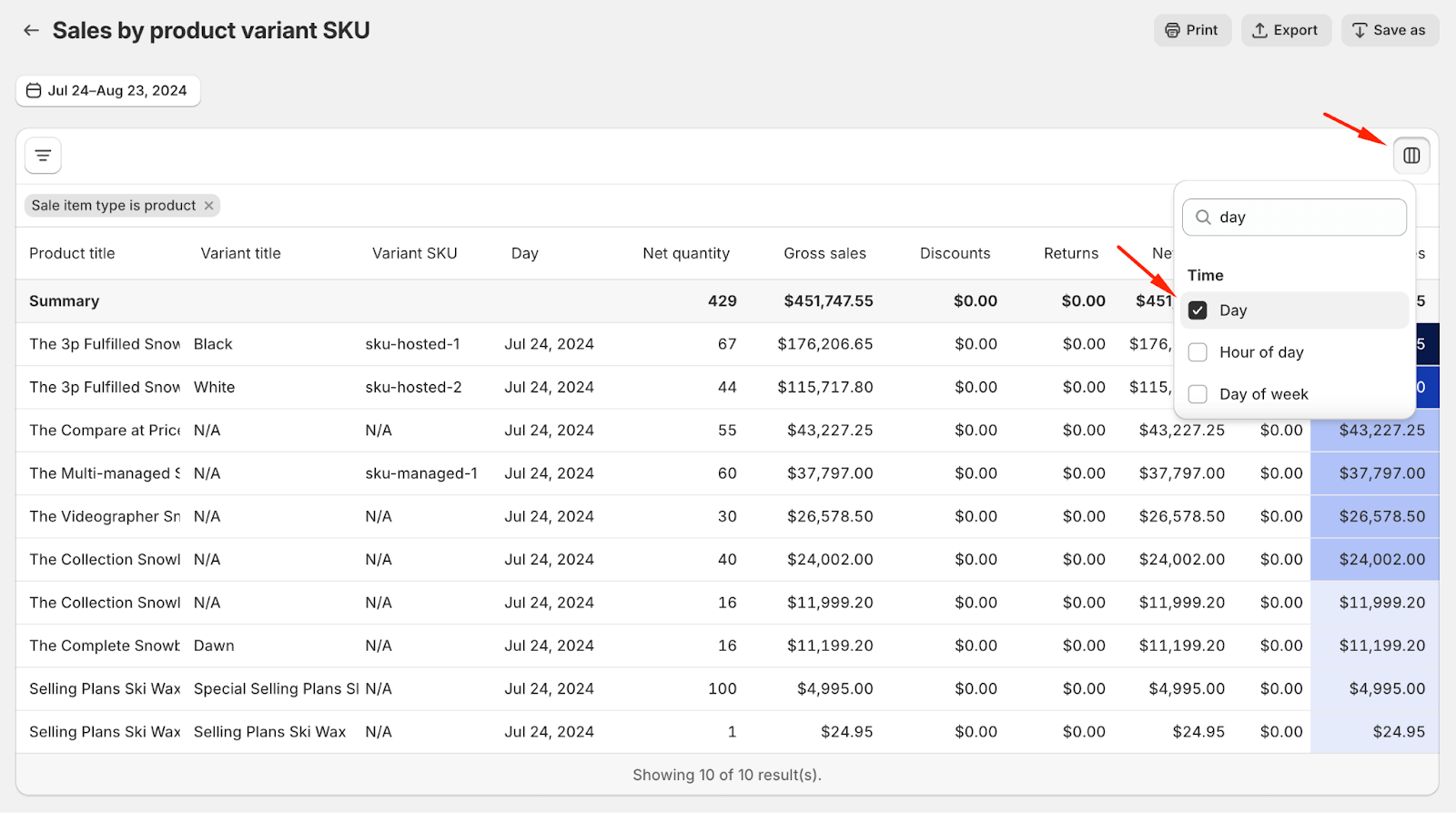Click the back arrow beside report title
Viewport: 1456px width, 813px height.
point(31,30)
